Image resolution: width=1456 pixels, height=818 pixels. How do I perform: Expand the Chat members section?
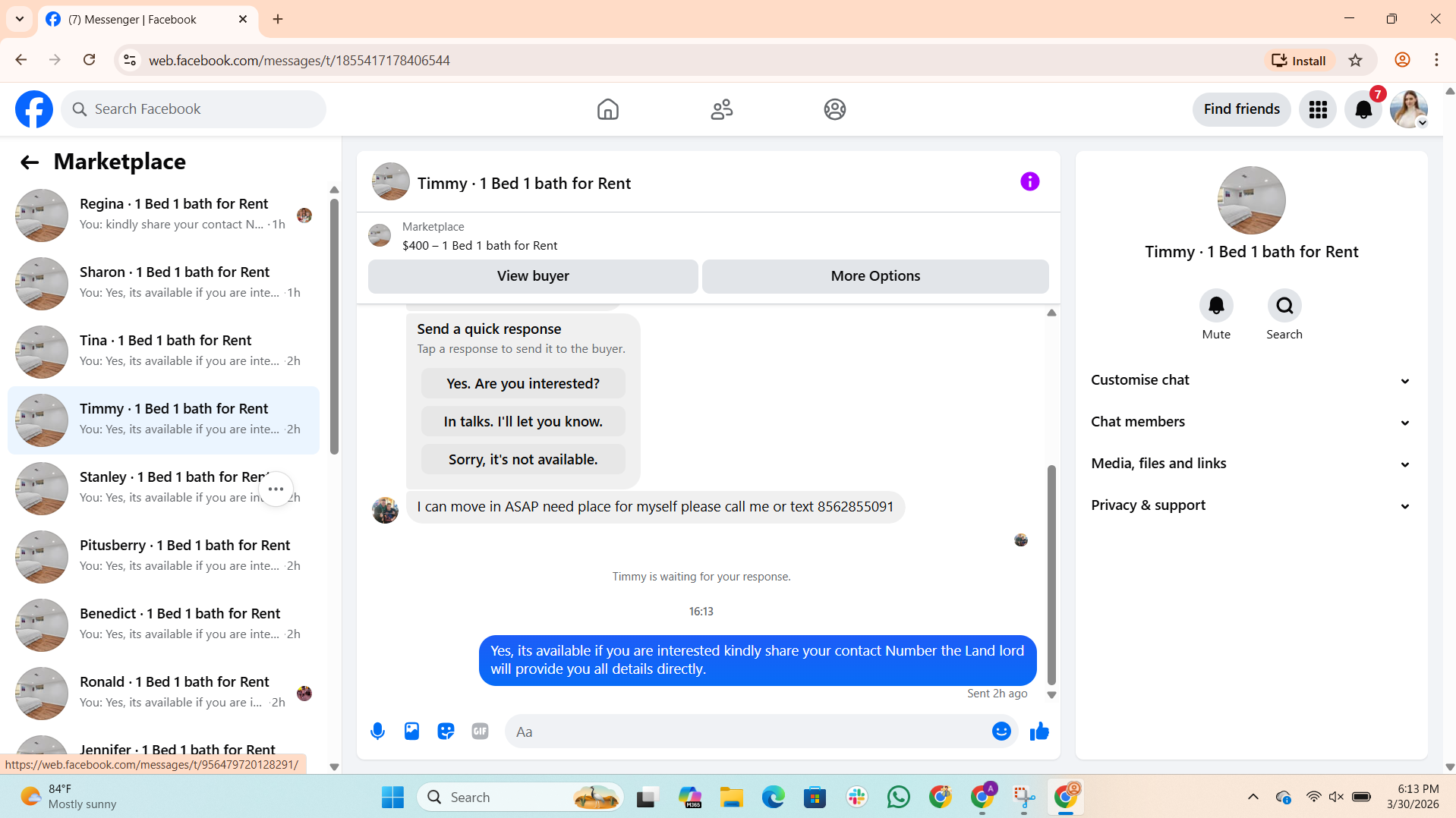point(1250,422)
